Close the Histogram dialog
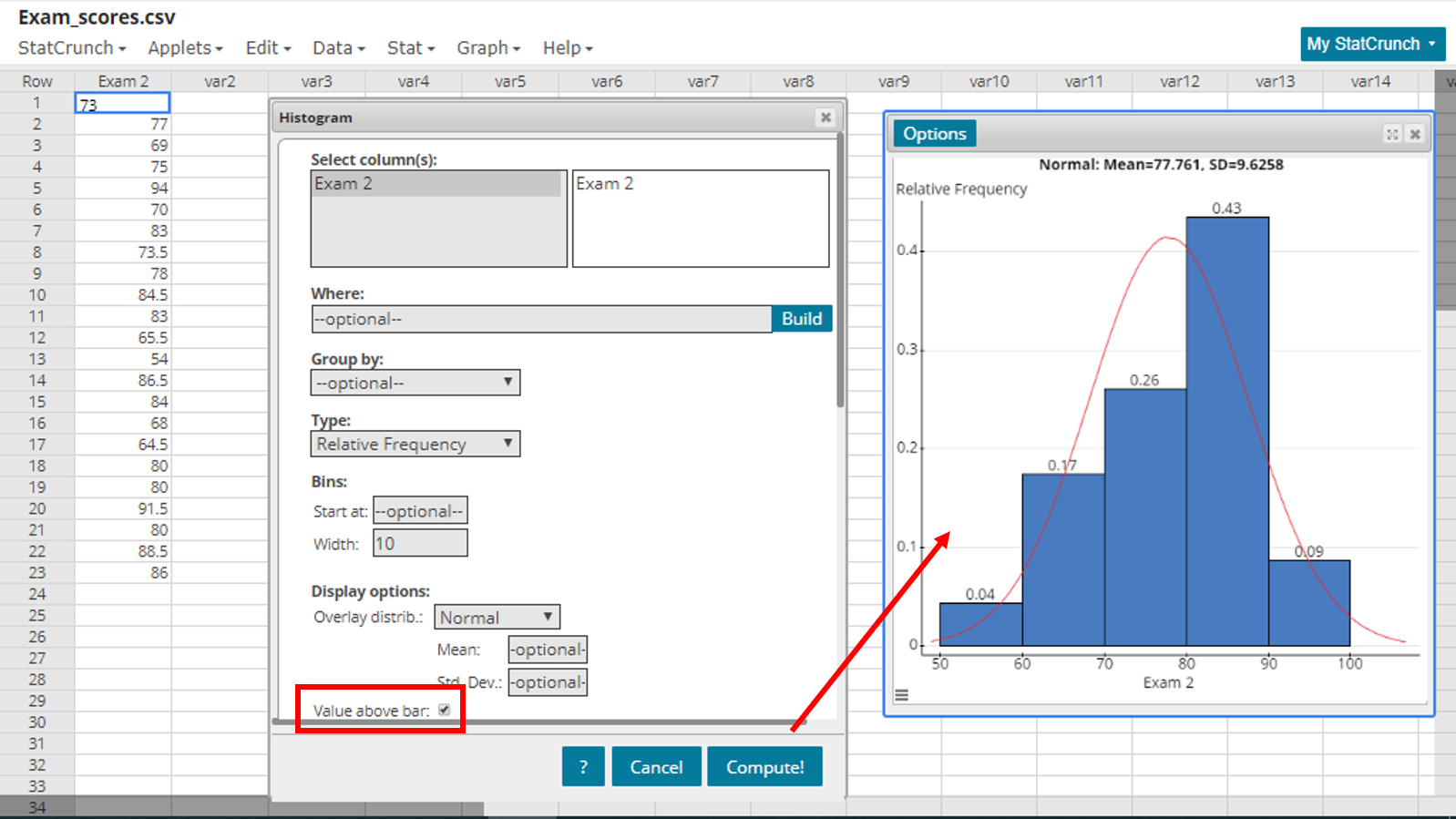Screen dimensions: 1456x819 click(x=825, y=118)
